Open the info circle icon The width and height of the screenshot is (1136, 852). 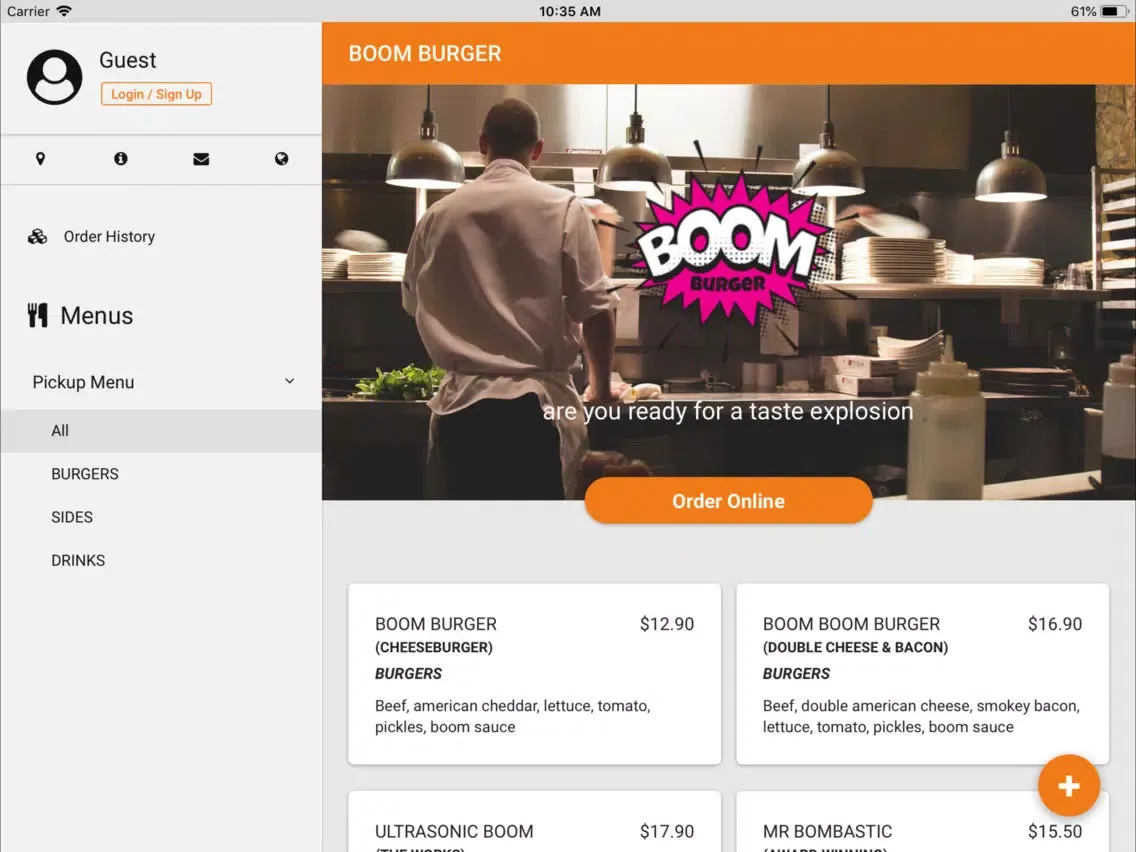tap(121, 159)
